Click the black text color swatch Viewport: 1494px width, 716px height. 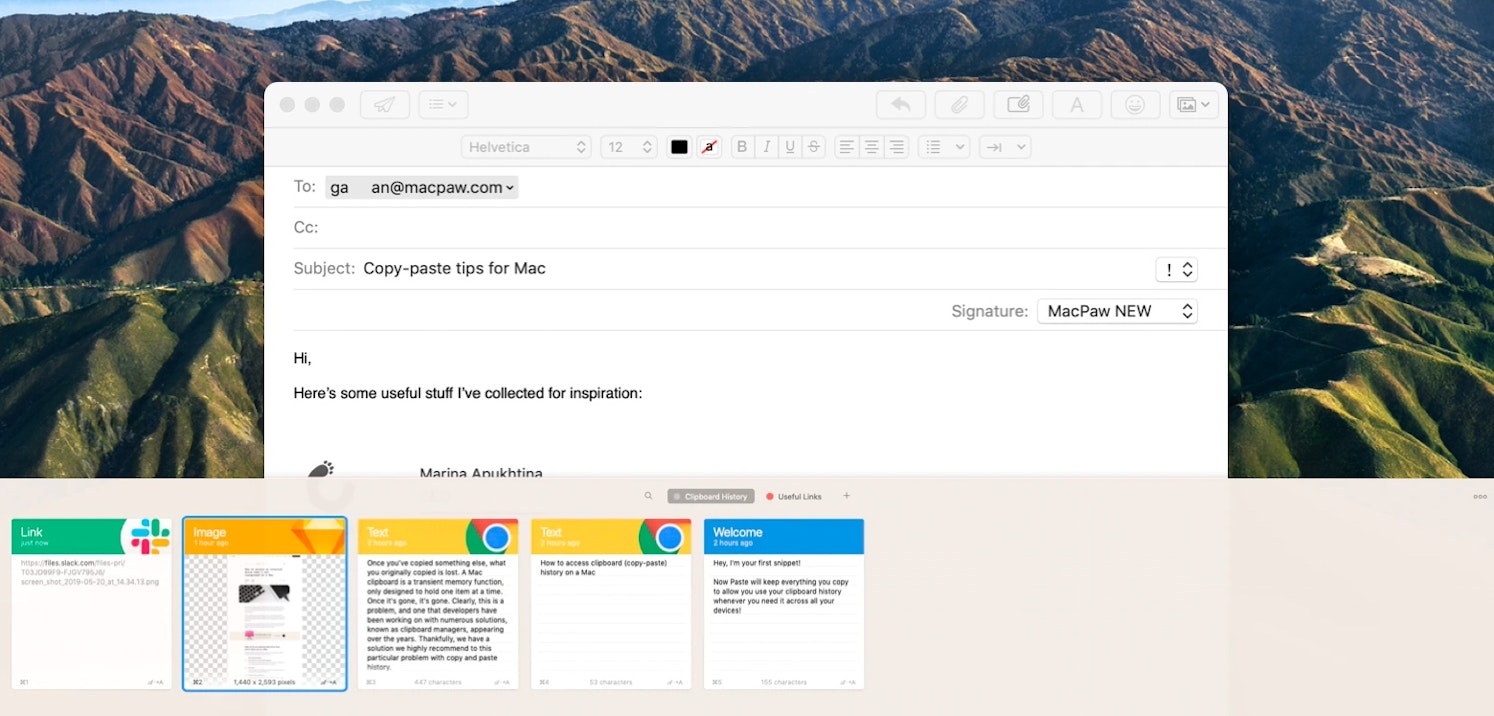pyautogui.click(x=679, y=146)
